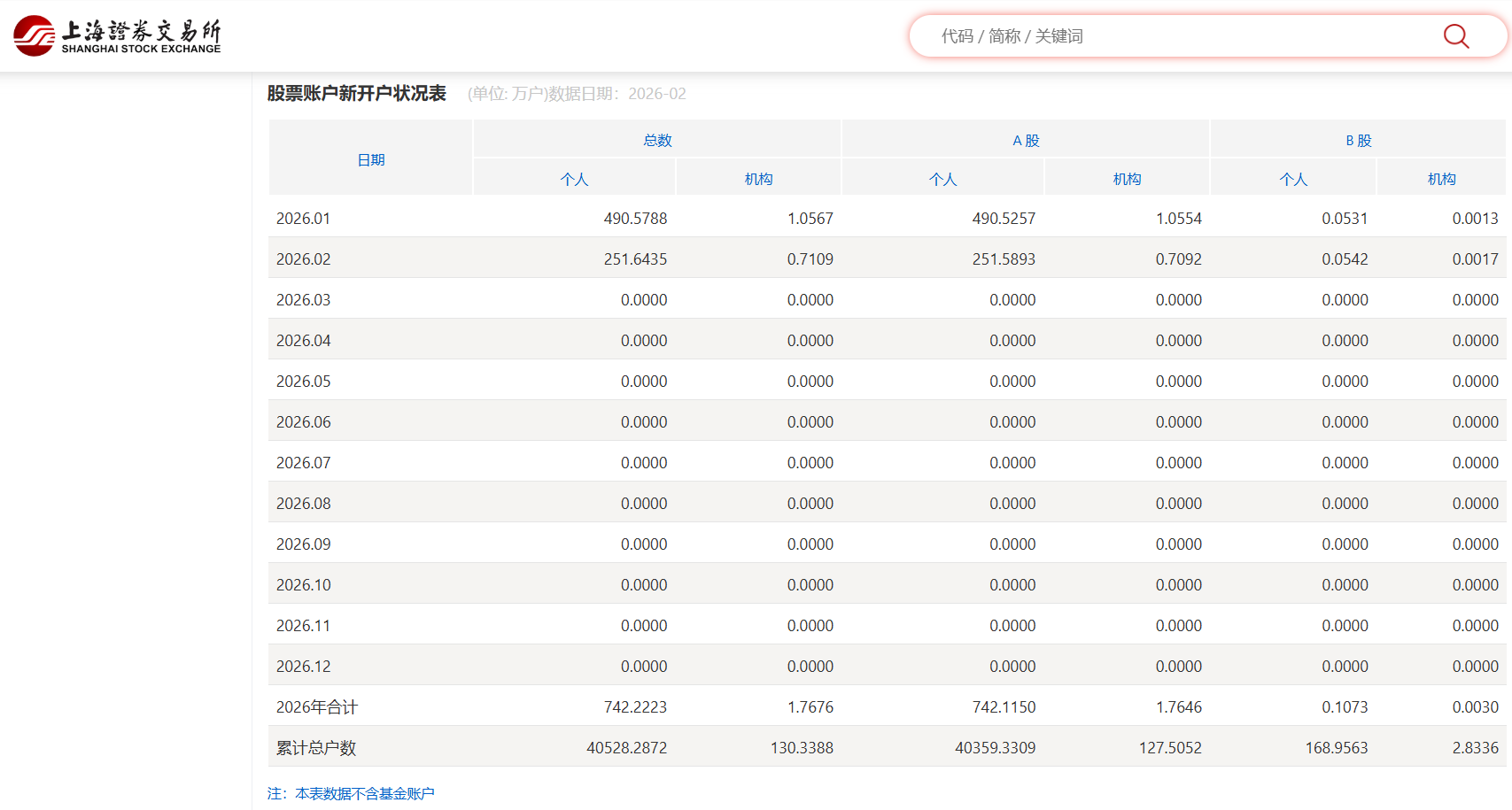The image size is (1512, 810).
Task: Click 机构 header under 总数
Action: [758, 179]
